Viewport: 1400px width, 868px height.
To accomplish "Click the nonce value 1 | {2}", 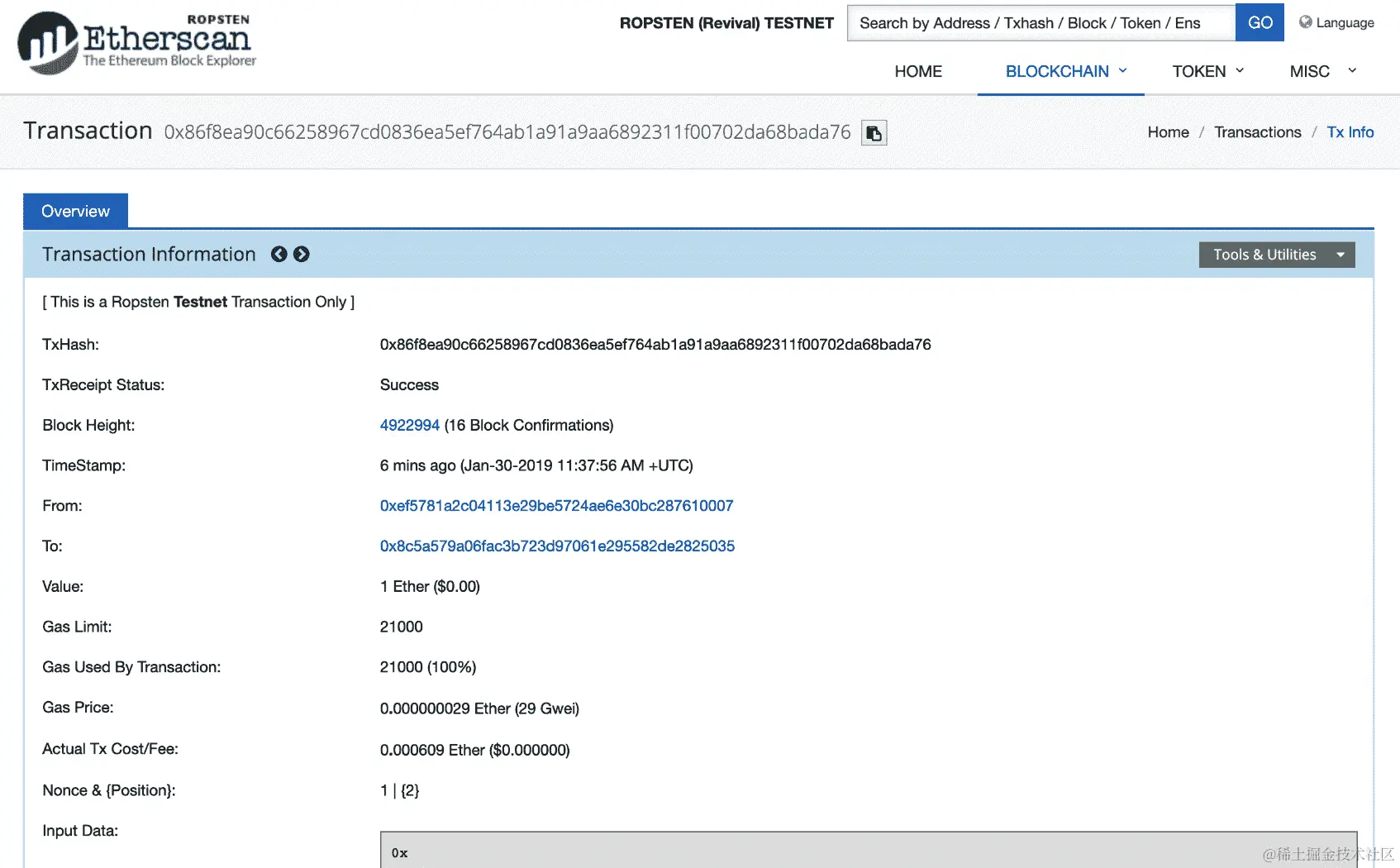I will pos(400,790).
